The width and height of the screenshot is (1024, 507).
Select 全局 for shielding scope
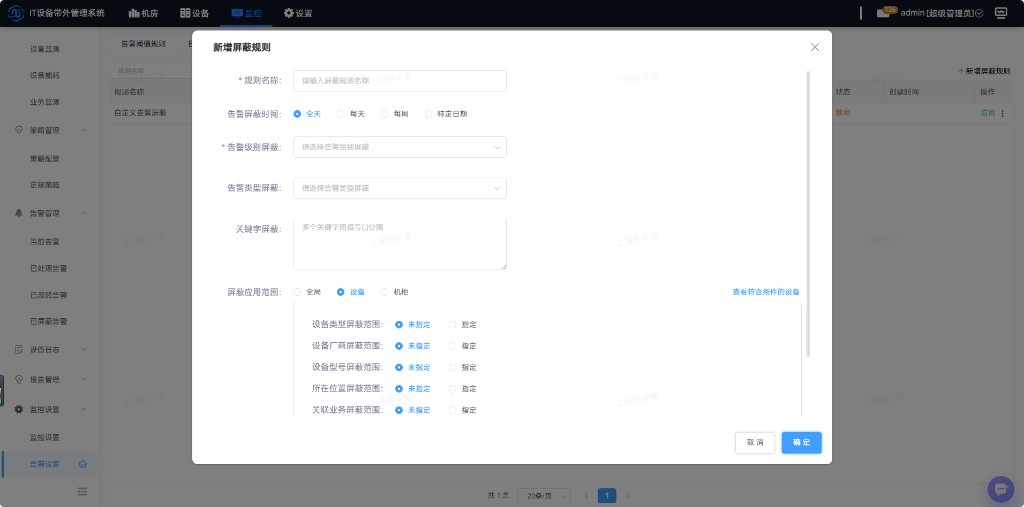pos(307,292)
